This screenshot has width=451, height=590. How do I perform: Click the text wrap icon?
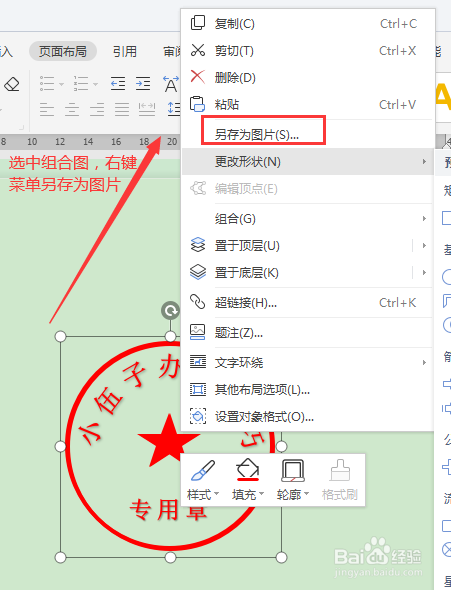click(x=198, y=362)
